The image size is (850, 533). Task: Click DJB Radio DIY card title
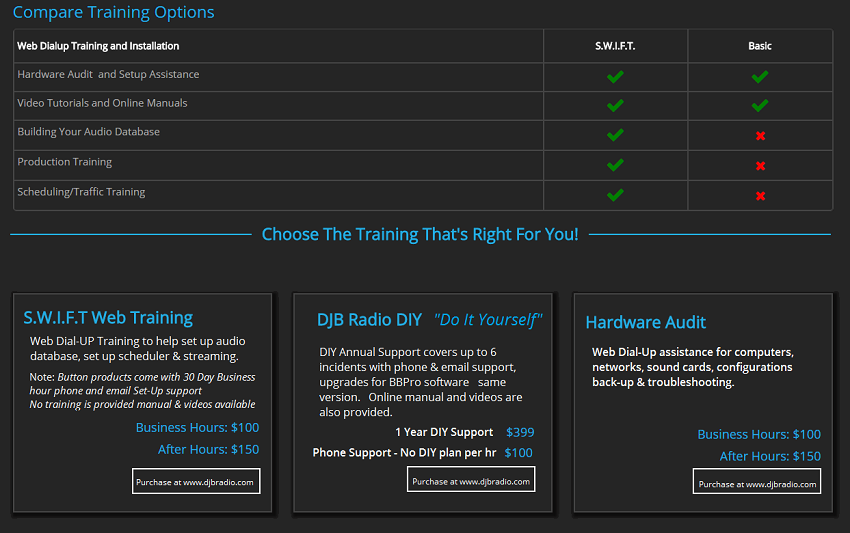click(369, 320)
